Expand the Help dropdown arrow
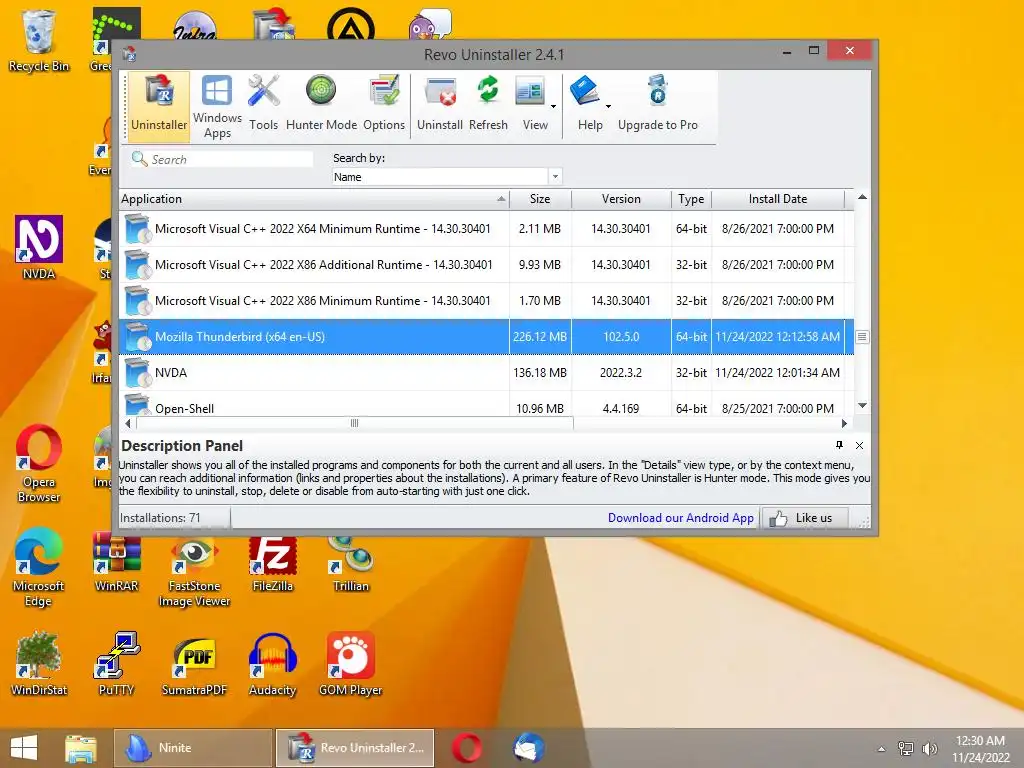1024x768 pixels. [608, 106]
